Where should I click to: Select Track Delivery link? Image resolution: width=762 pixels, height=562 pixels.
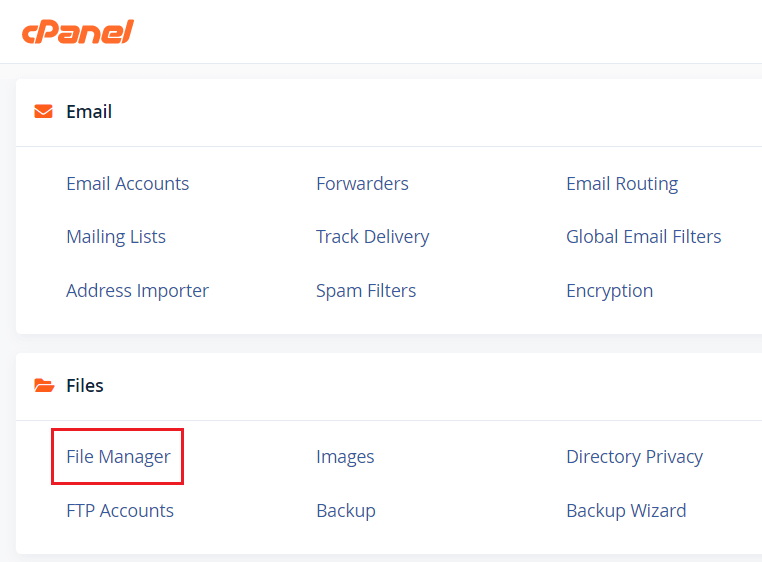[x=372, y=237]
